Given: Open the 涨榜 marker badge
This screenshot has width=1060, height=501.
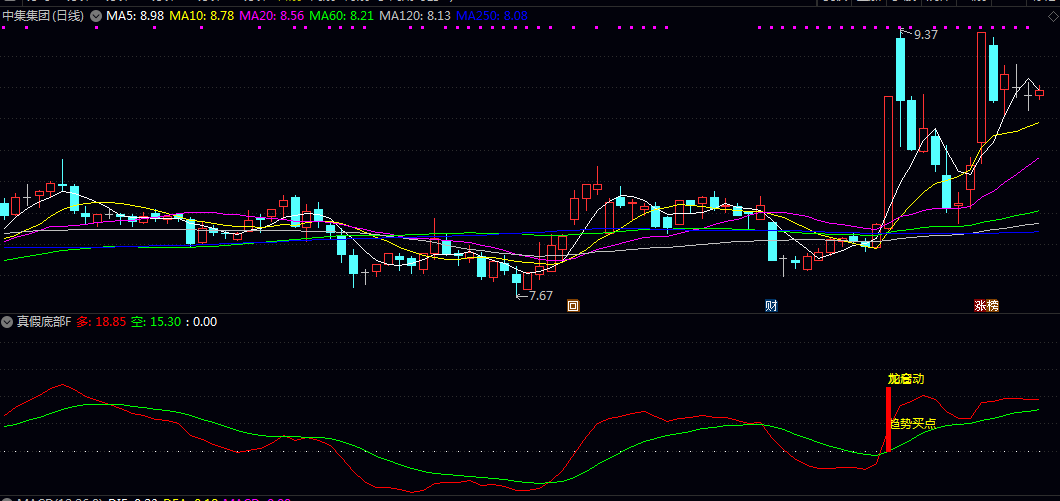Looking at the screenshot, I should pos(986,306).
